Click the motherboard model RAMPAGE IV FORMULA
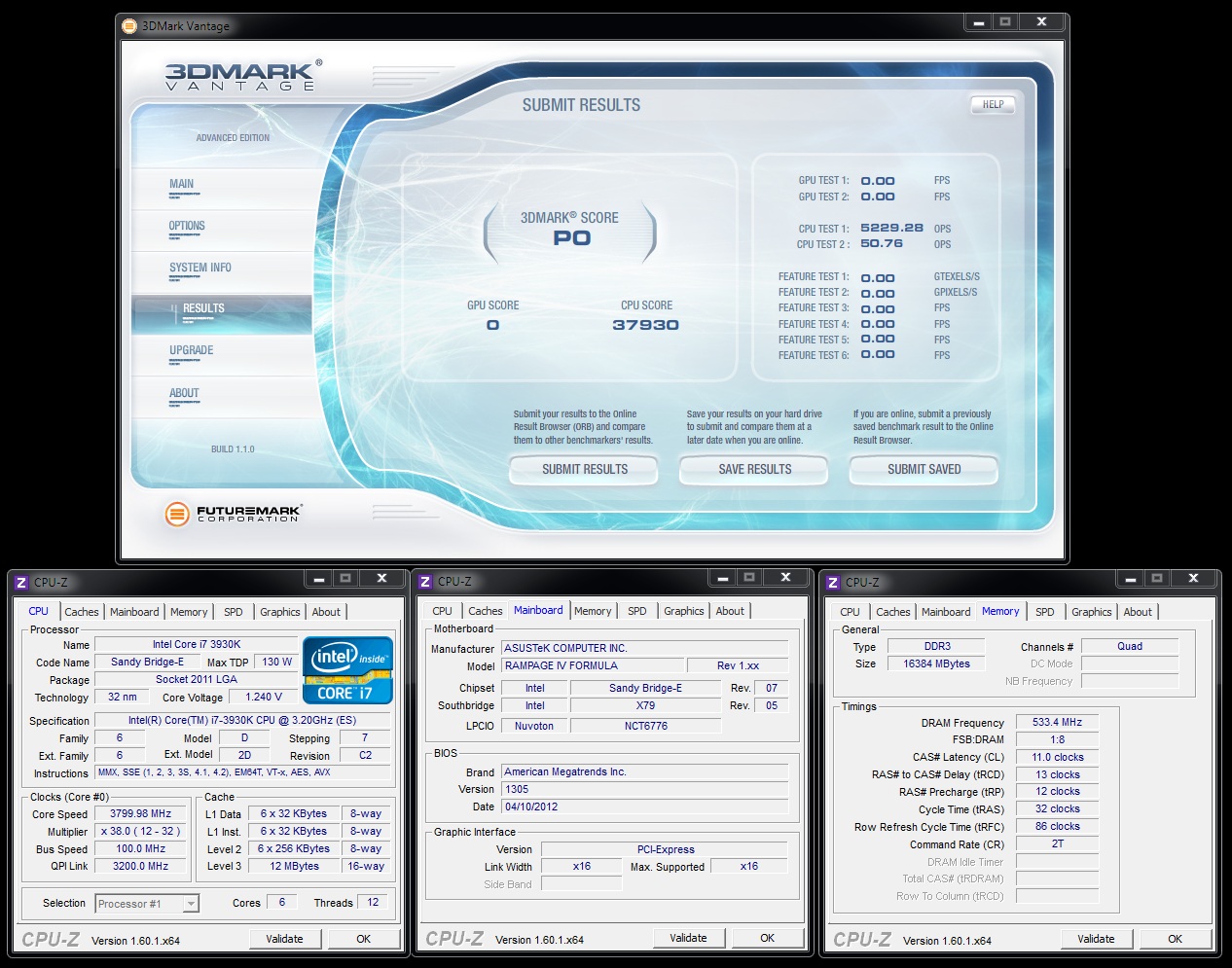The width and height of the screenshot is (1232, 968). [592, 665]
